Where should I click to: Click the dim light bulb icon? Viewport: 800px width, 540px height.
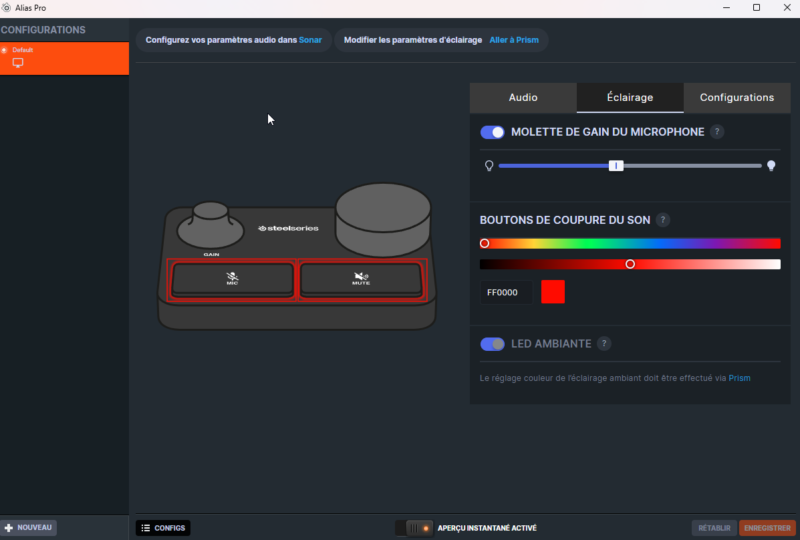coord(489,166)
